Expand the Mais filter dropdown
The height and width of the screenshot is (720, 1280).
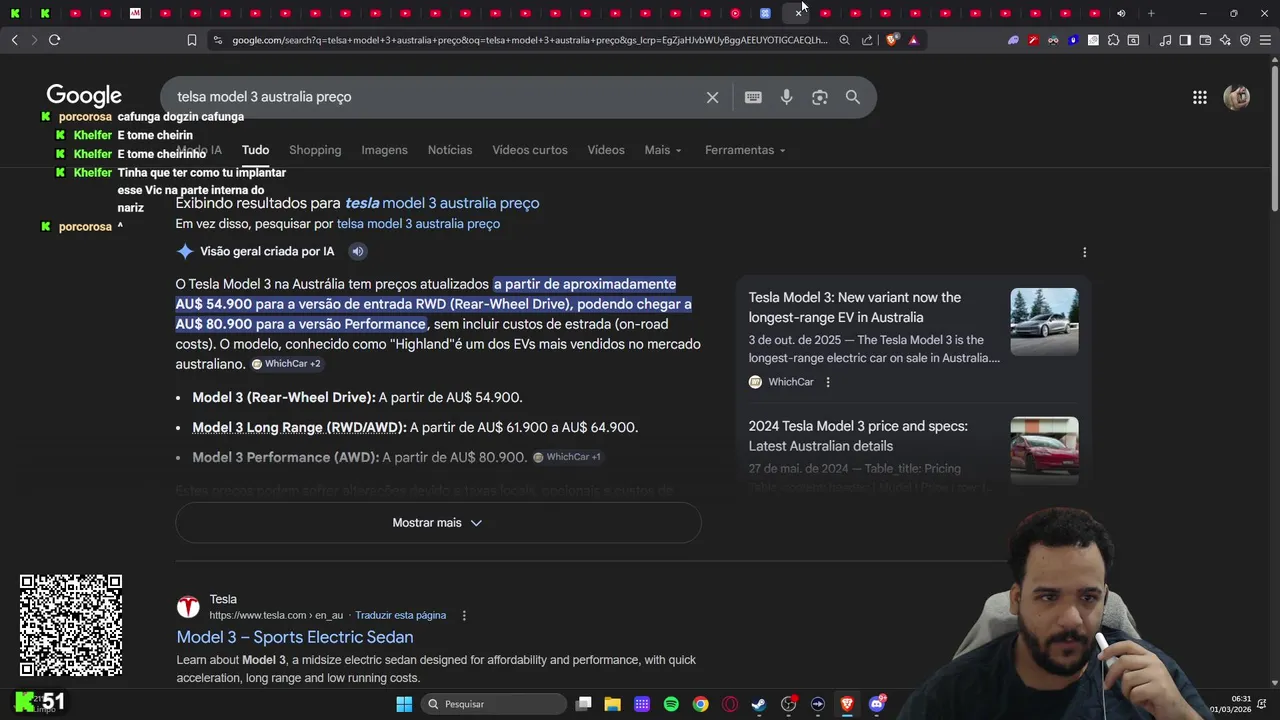tap(663, 150)
